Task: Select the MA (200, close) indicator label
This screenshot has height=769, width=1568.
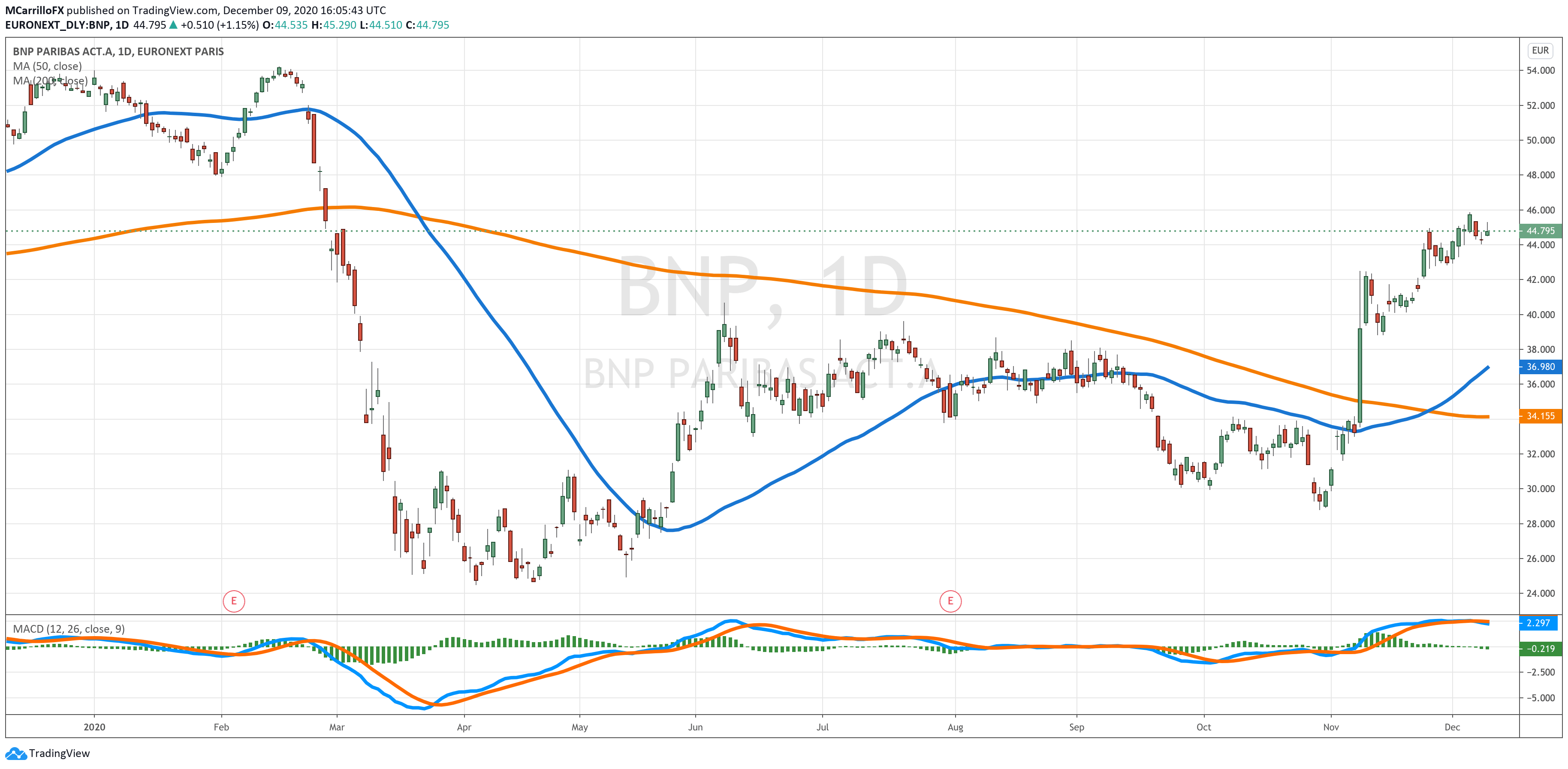Action: (x=51, y=81)
